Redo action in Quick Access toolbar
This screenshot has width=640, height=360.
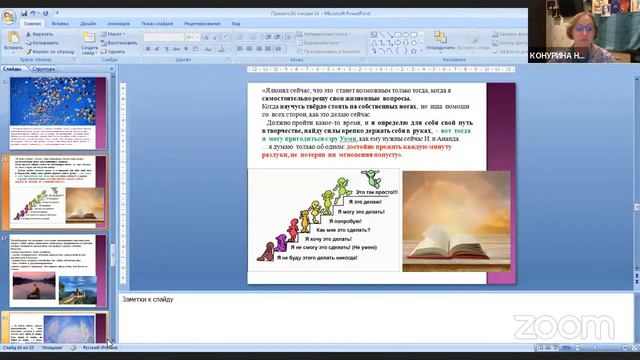(x=45, y=13)
